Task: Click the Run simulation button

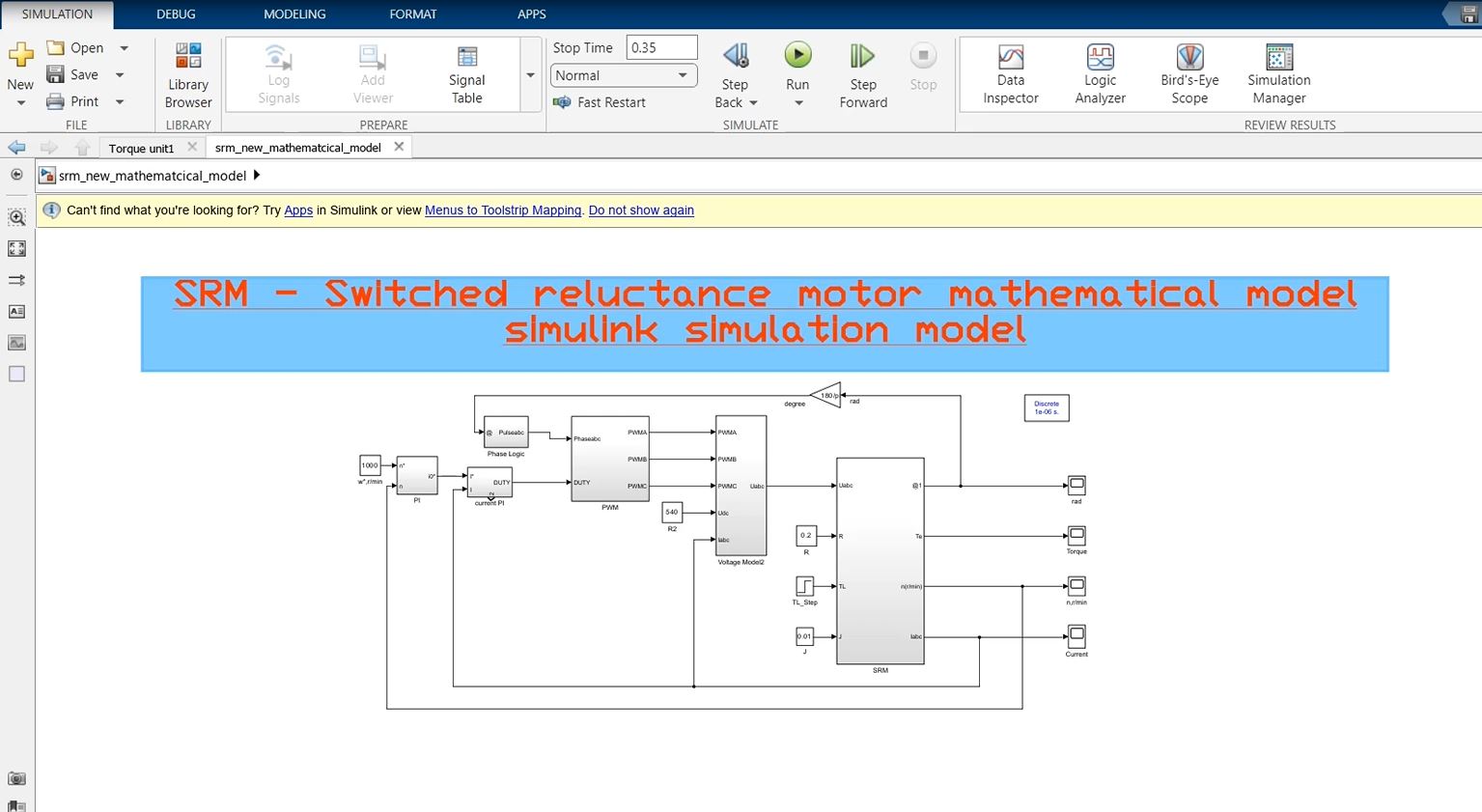Action: [797, 56]
